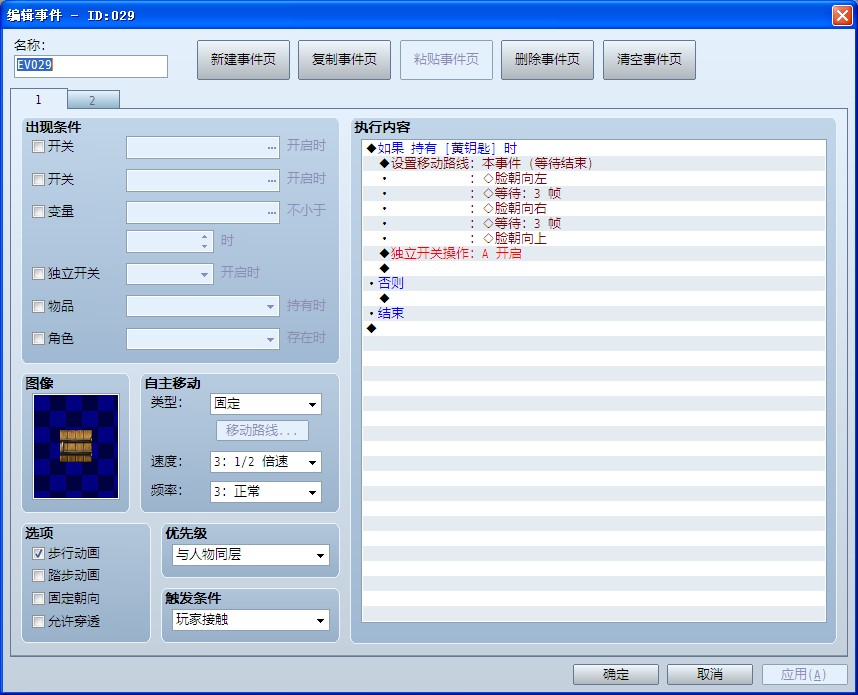858x695 pixels.
Task: Open the 类型 movement type dropdown
Action: [x=266, y=404]
